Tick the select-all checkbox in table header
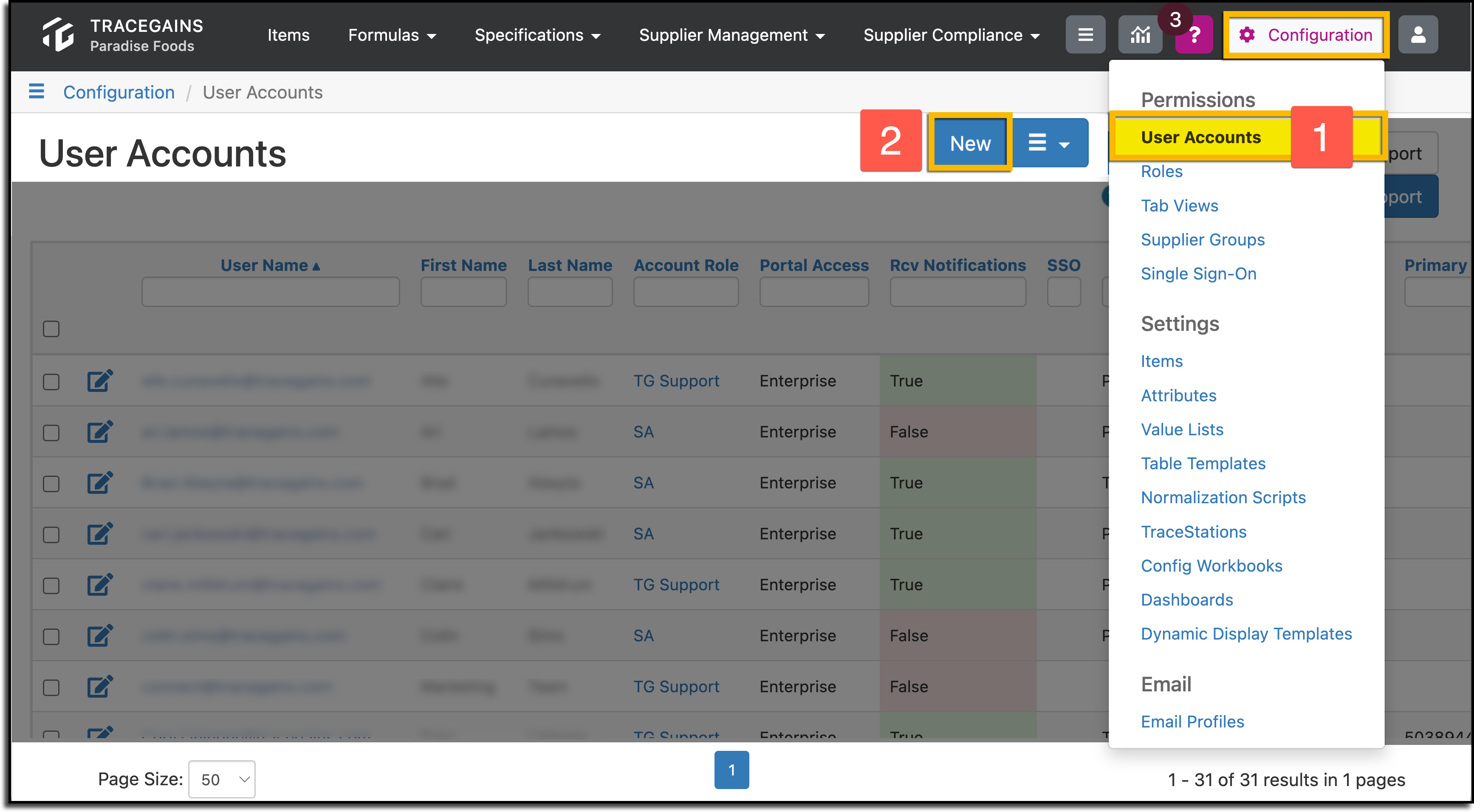The image size is (1474, 812). (x=51, y=329)
